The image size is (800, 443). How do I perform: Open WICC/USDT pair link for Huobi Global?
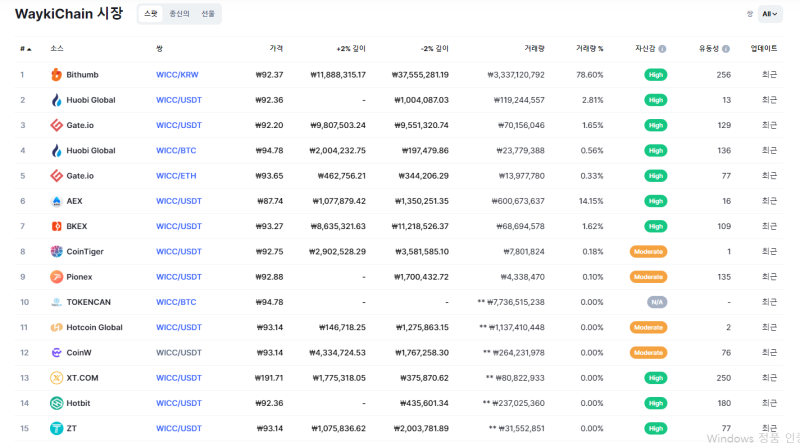179,100
